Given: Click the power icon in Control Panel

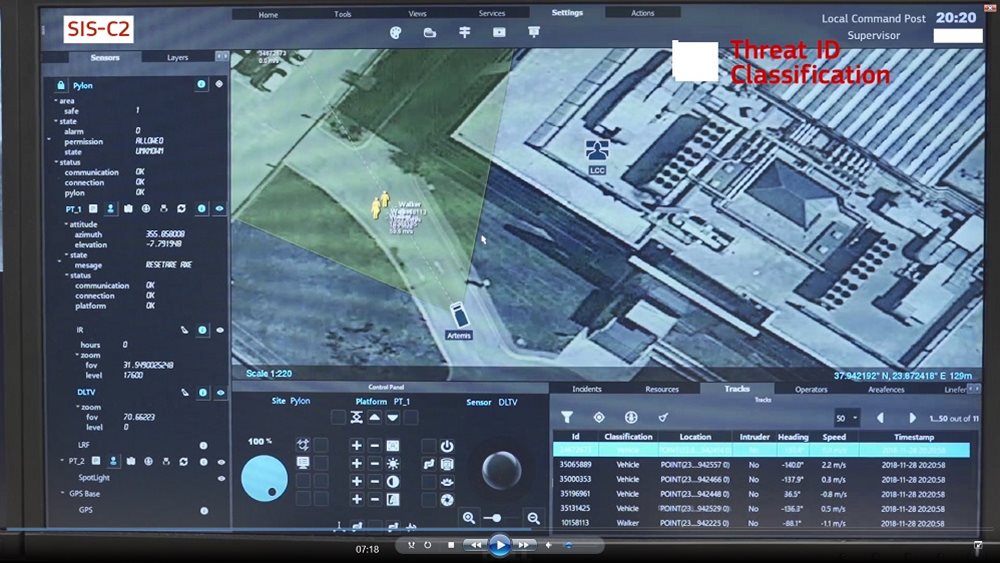Looking at the screenshot, I should (447, 446).
